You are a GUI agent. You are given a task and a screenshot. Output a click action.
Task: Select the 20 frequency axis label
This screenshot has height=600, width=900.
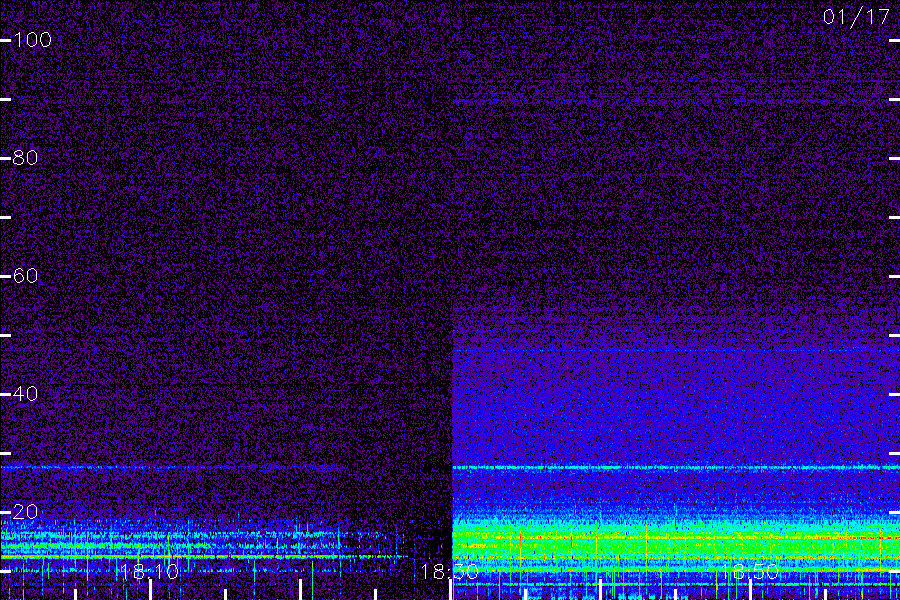[x=26, y=512]
